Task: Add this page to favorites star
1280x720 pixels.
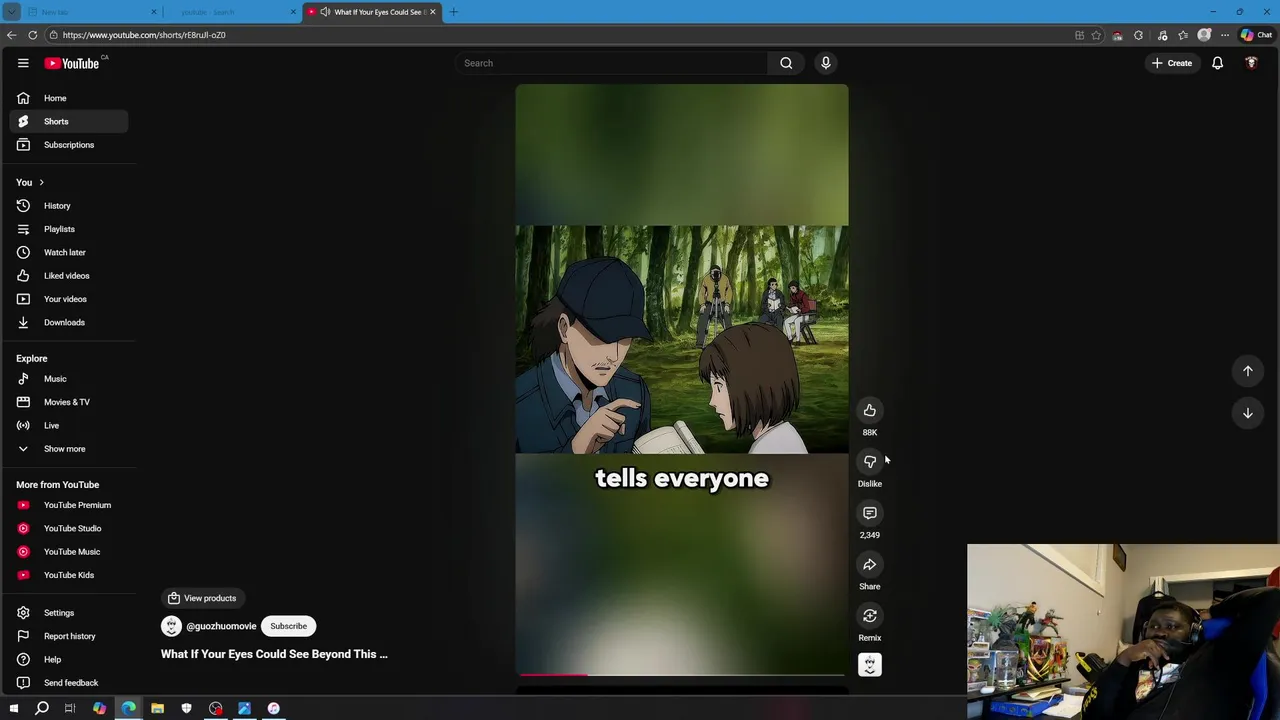Action: 1096,35
